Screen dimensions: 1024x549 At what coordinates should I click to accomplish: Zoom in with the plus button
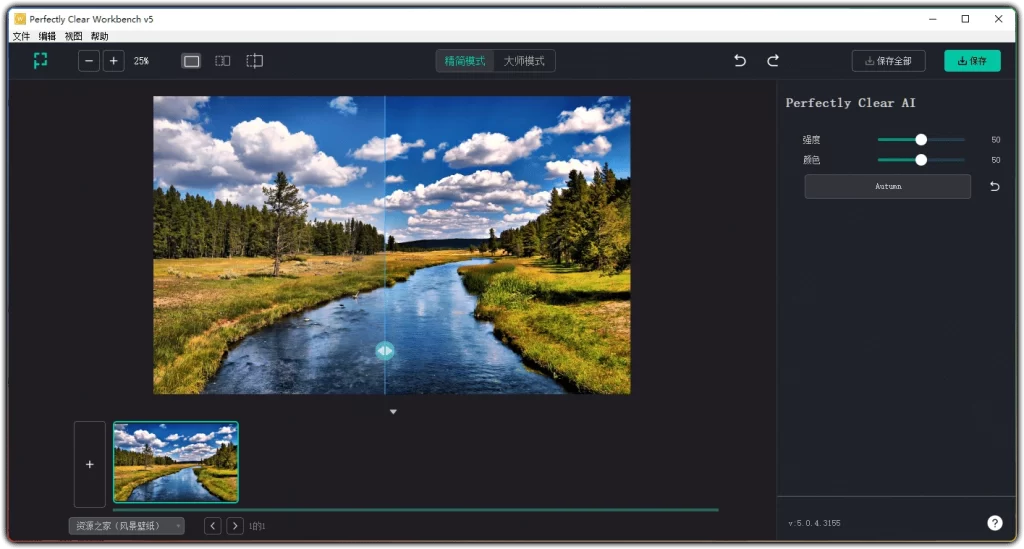113,61
